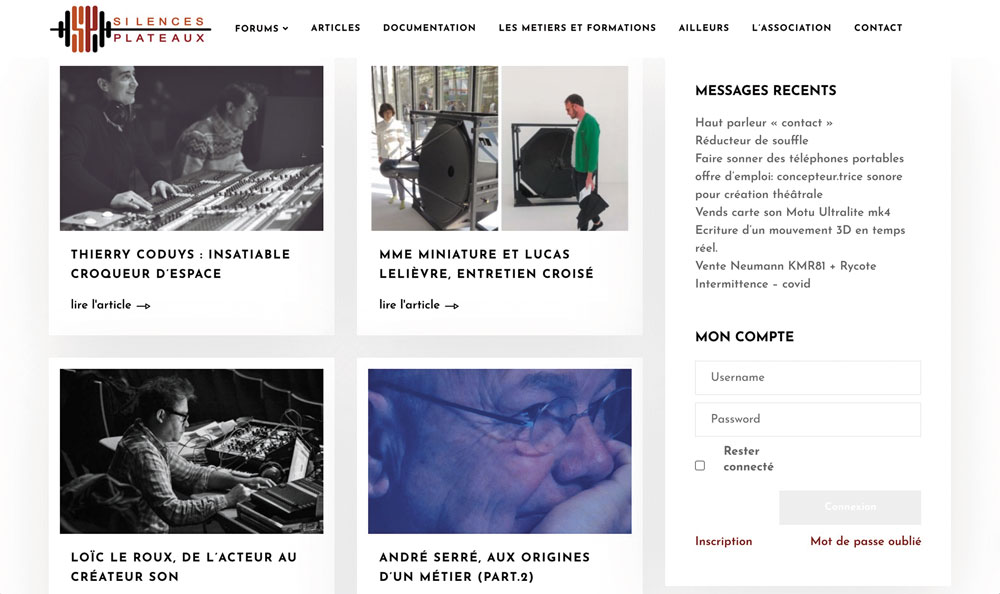Click Mot de passe oublié link

tap(865, 541)
